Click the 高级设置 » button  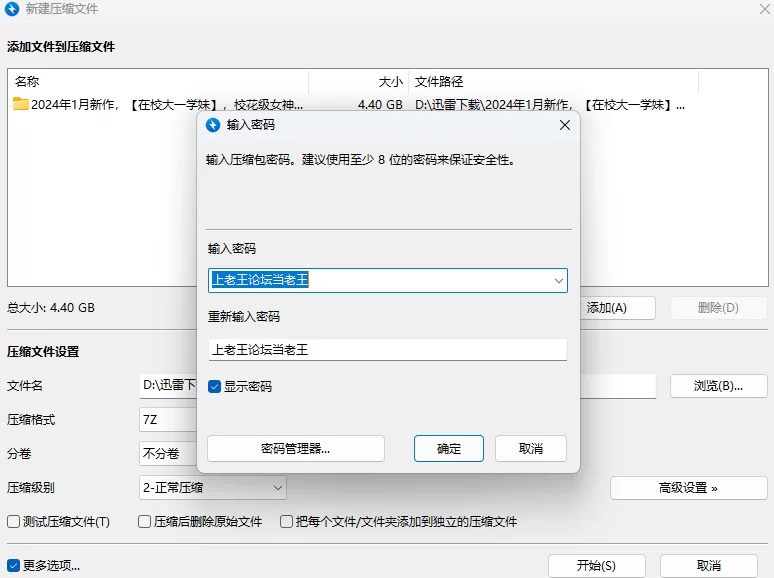click(688, 488)
